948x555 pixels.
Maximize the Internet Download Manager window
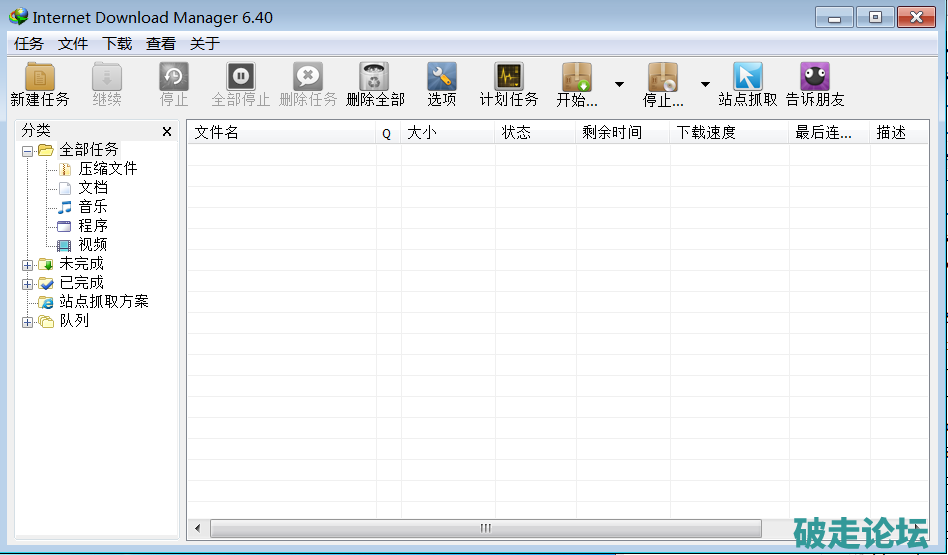coord(875,18)
